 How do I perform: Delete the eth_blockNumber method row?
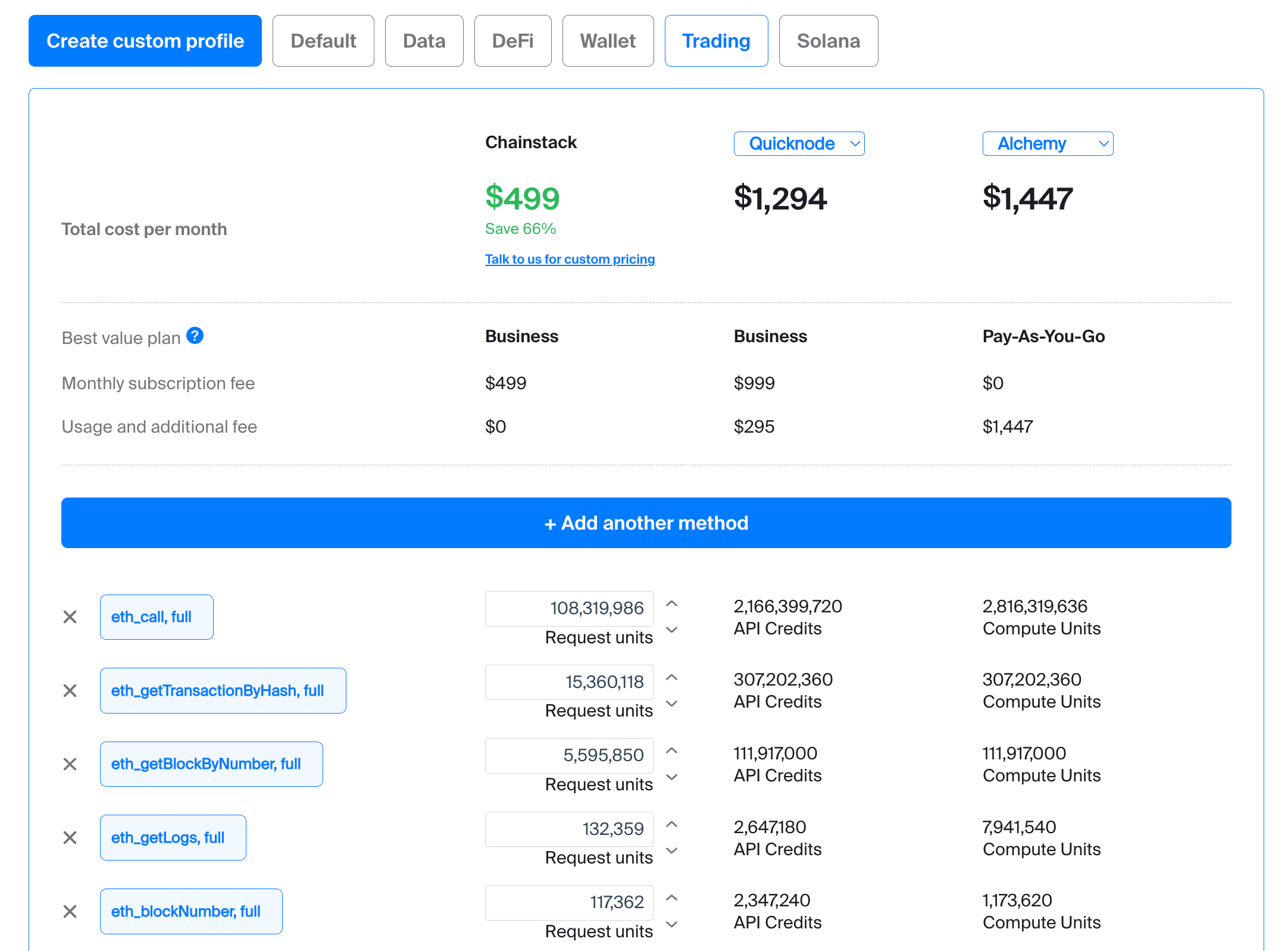coord(70,912)
